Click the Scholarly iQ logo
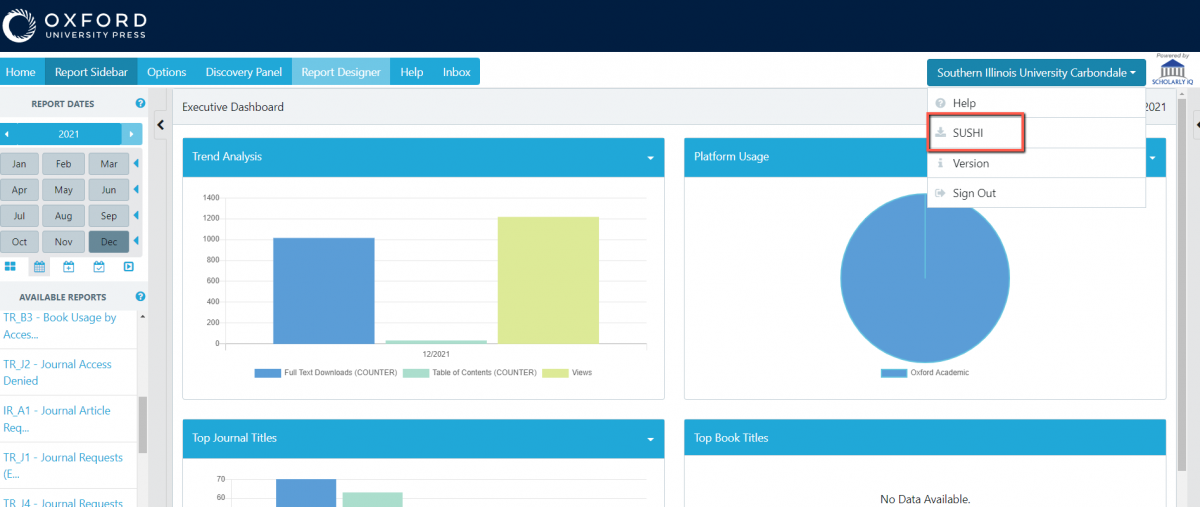 1170,72
